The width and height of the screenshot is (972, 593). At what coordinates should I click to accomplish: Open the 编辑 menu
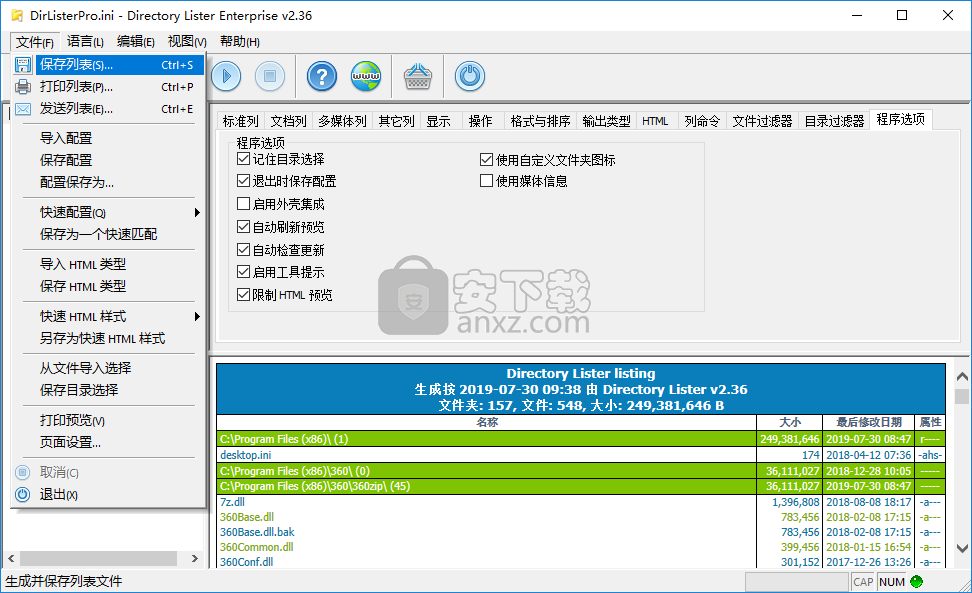136,42
